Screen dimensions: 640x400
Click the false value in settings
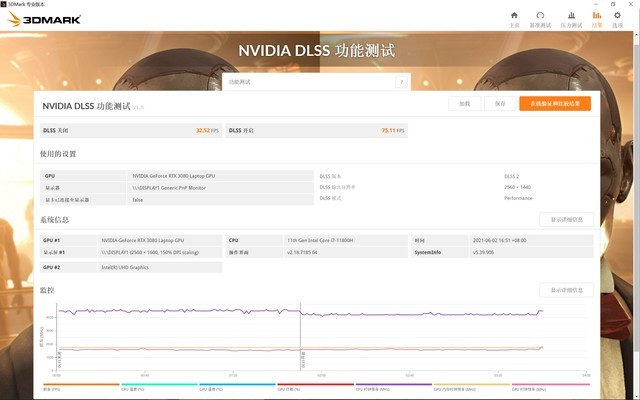pyautogui.click(x=138, y=200)
